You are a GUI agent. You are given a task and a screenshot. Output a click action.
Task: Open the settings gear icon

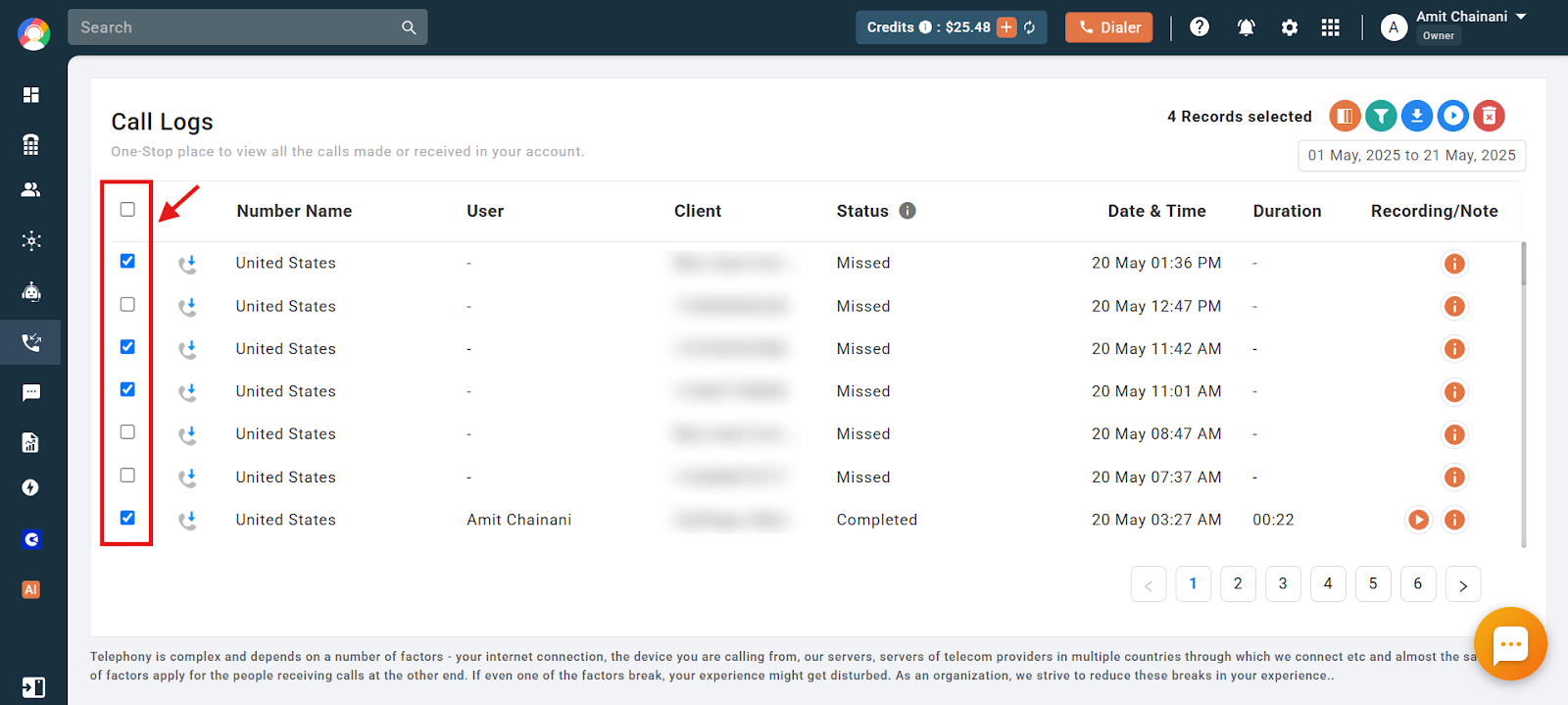[x=1290, y=27]
